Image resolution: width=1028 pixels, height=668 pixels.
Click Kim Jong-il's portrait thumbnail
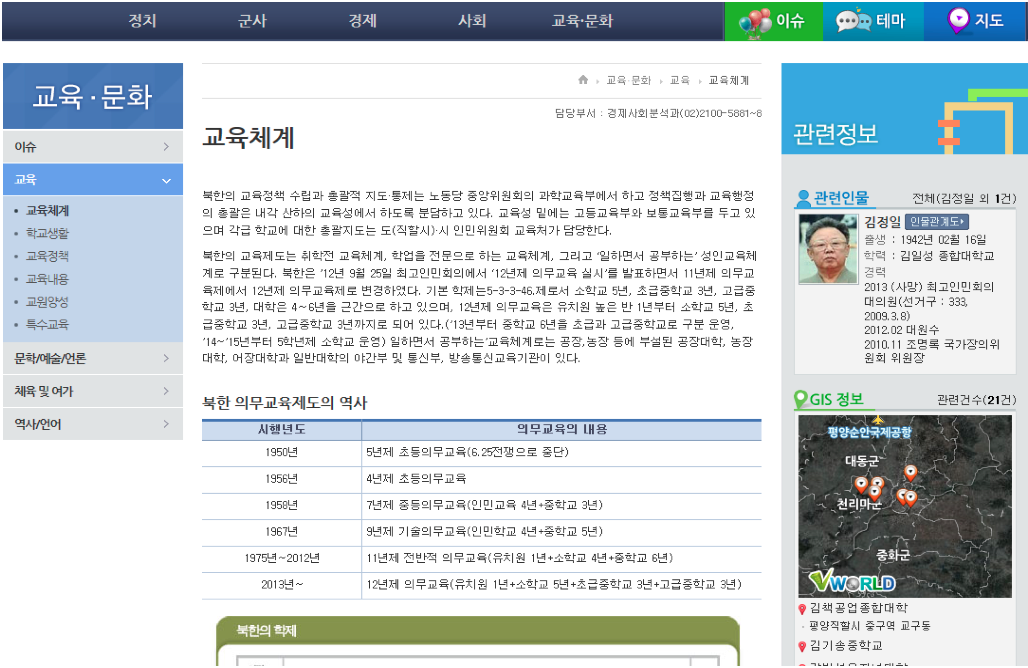(828, 249)
